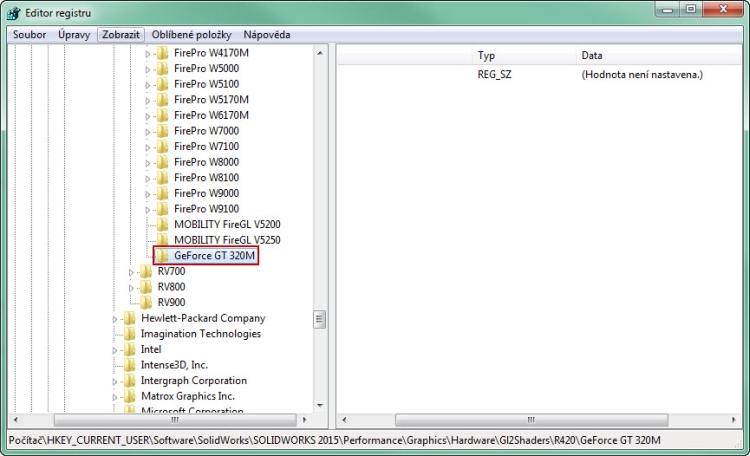750x456 pixels.
Task: Click the Intense3D, Inc. folder icon
Action: [130, 365]
